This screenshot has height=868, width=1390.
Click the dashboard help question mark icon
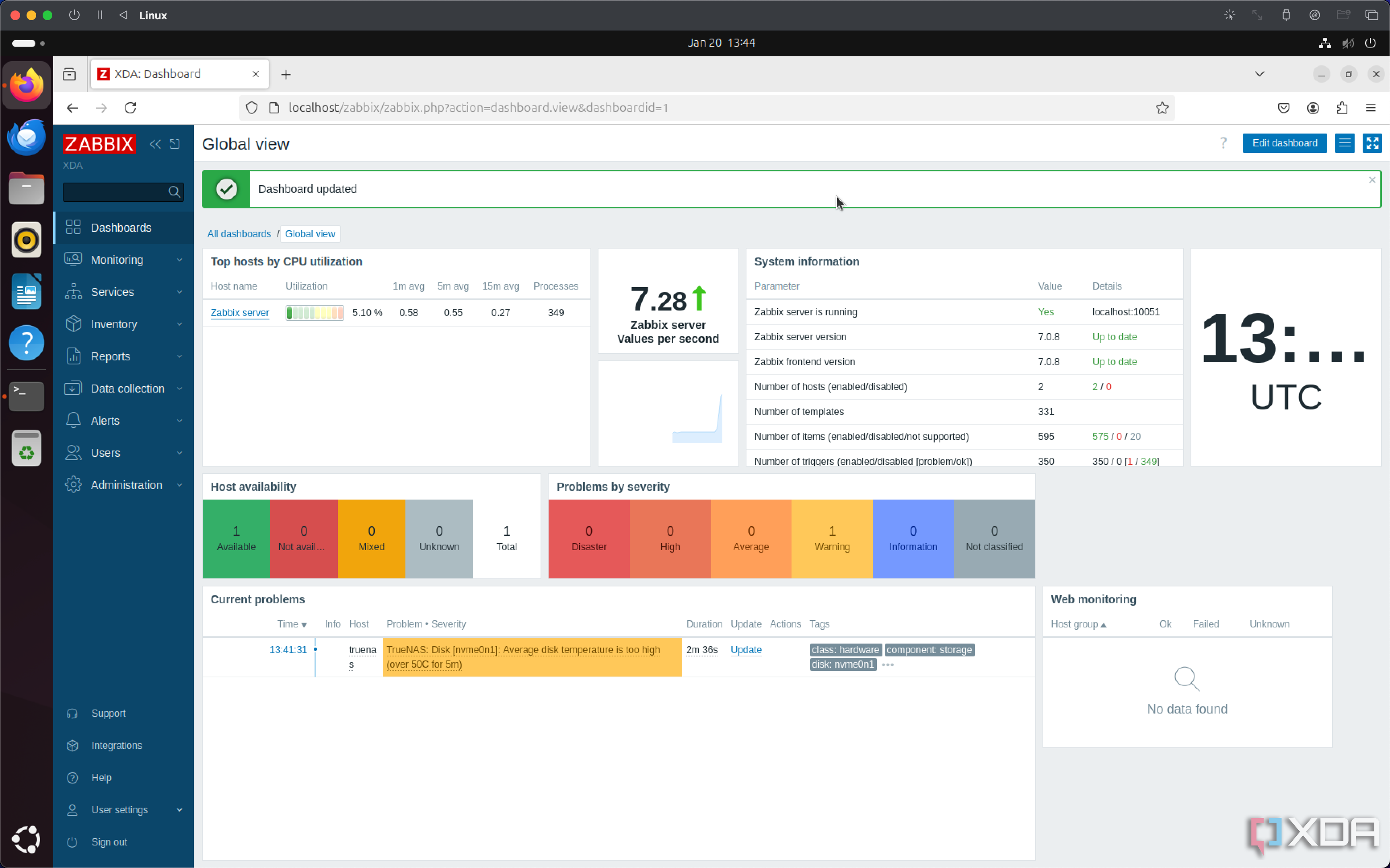[1223, 143]
